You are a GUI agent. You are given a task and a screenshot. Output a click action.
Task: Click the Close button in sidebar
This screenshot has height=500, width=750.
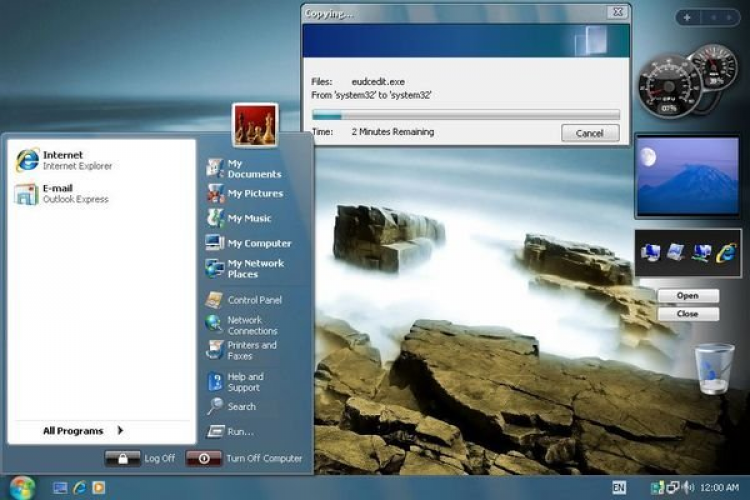coord(688,314)
